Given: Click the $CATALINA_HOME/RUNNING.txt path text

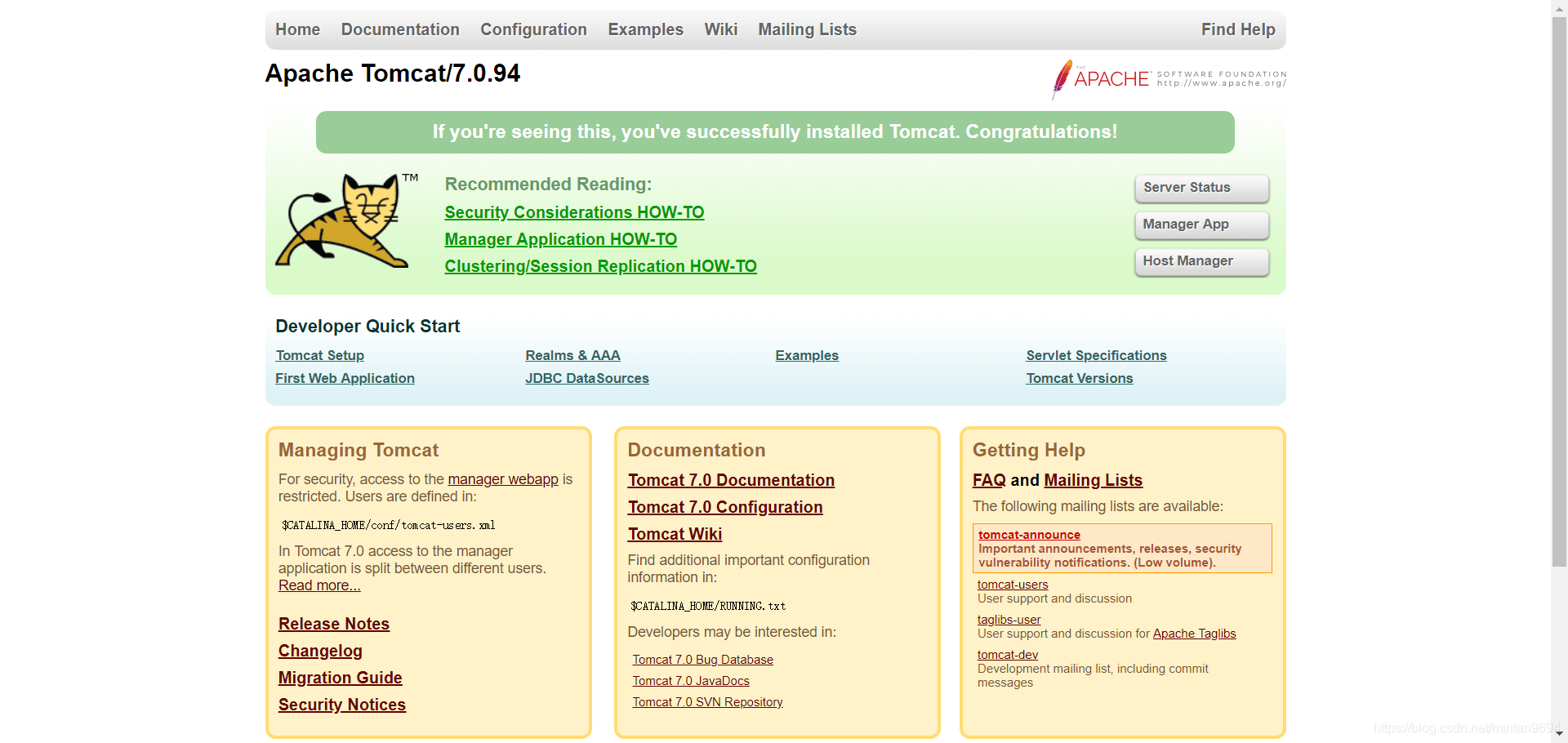Looking at the screenshot, I should 708,606.
